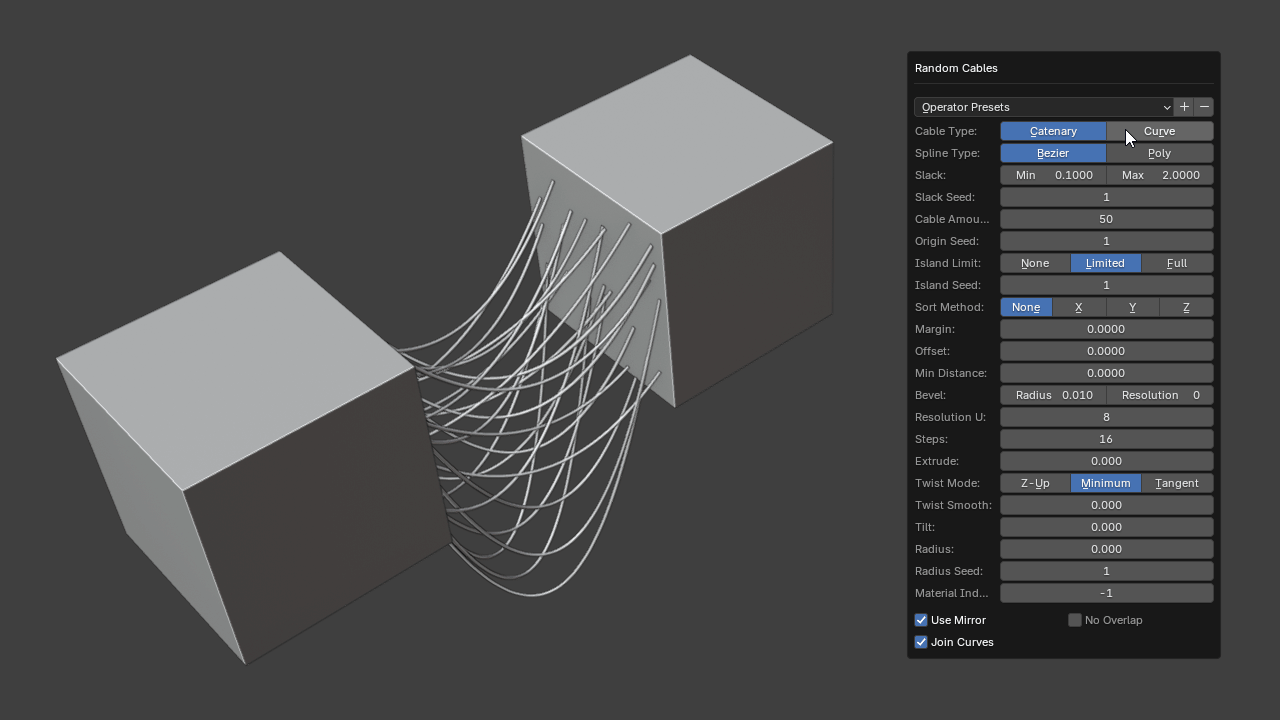Click the plus icon to add preset

[x=1184, y=107]
